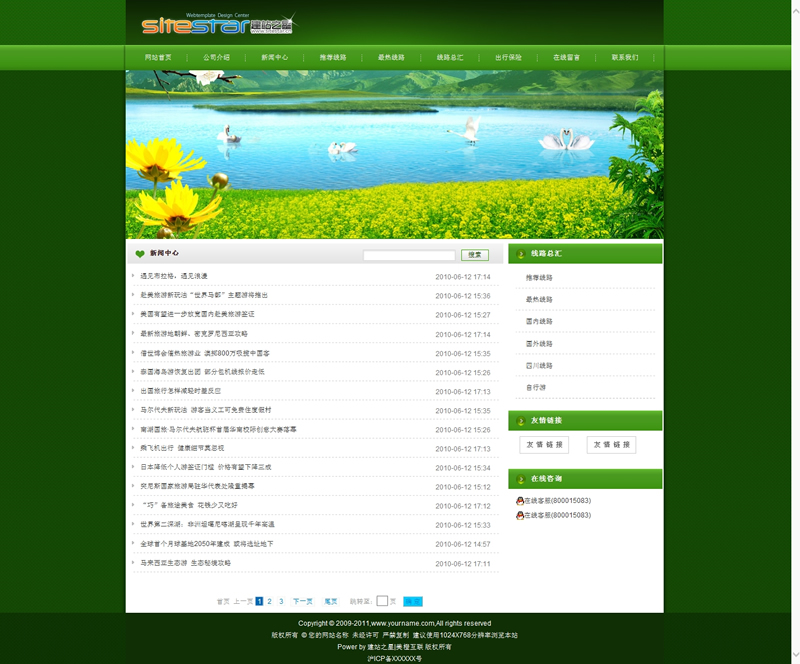Image resolution: width=800 pixels, height=664 pixels.
Task: Go to 在线留言 in the nav bar
Action: (567, 58)
